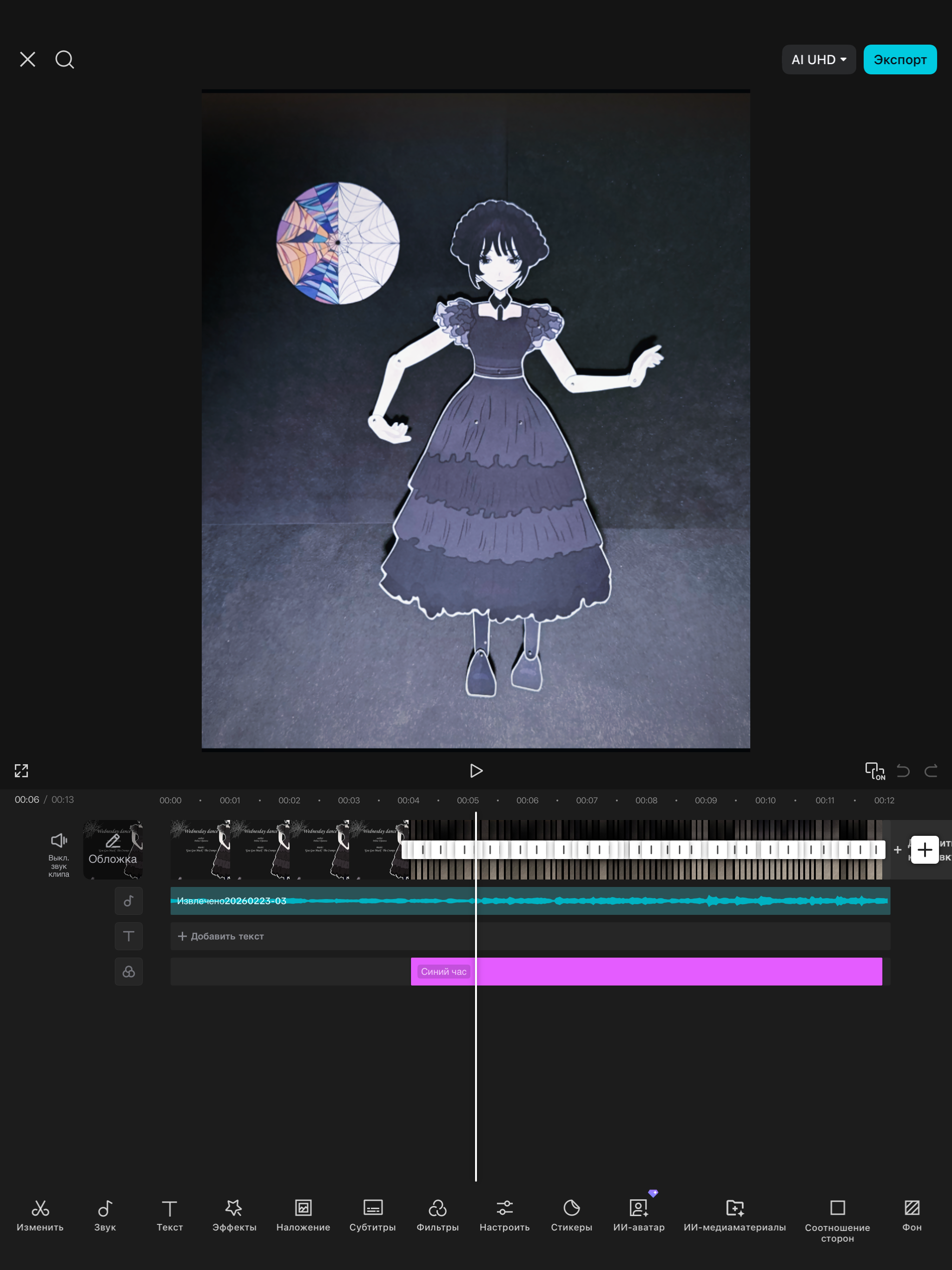Click Add text (Добавить текст) track
This screenshot has height=1270, width=952.
[x=221, y=936]
